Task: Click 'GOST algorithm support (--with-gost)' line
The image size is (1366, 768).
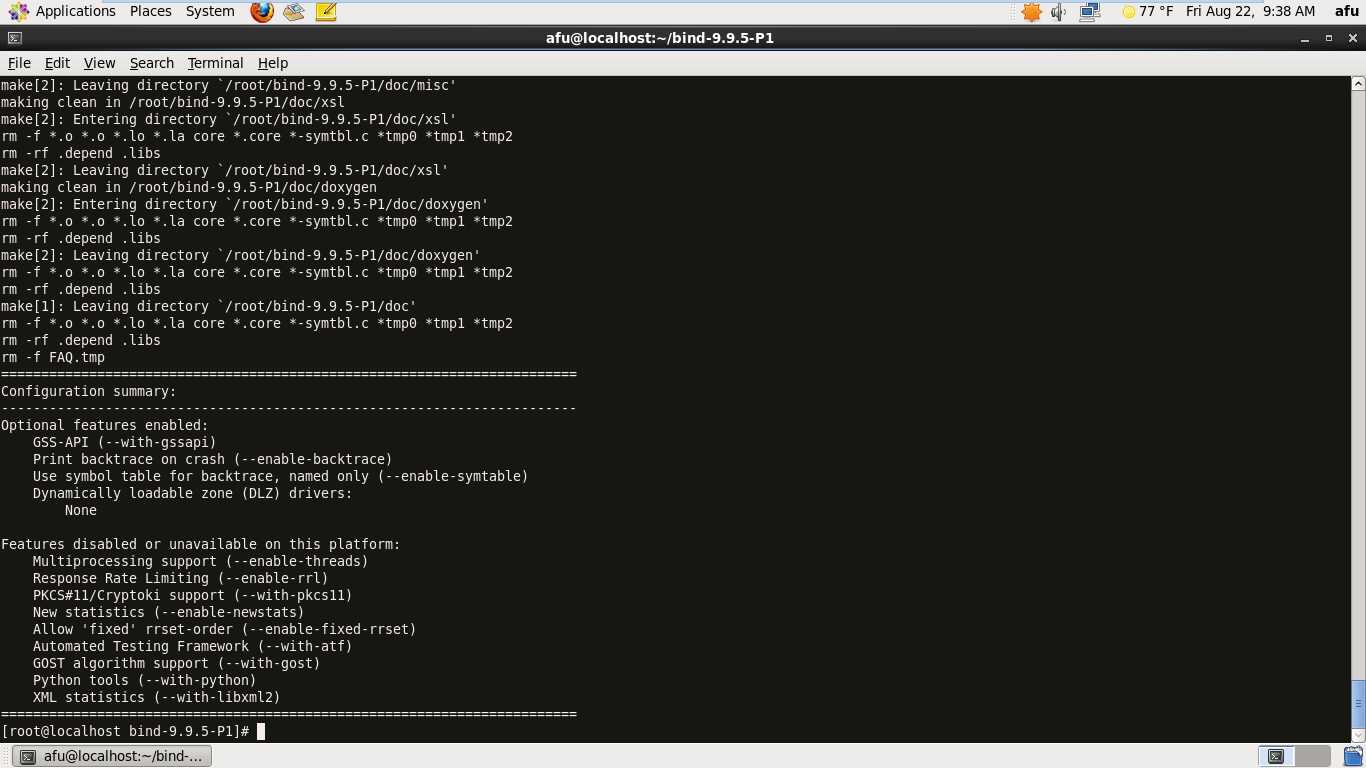Action: point(177,663)
